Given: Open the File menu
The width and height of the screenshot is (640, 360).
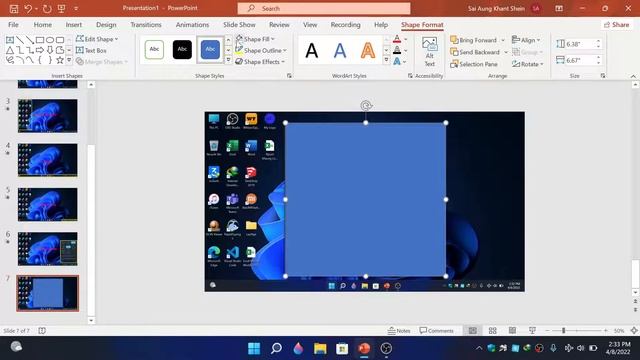Looking at the screenshot, I should pos(13,25).
